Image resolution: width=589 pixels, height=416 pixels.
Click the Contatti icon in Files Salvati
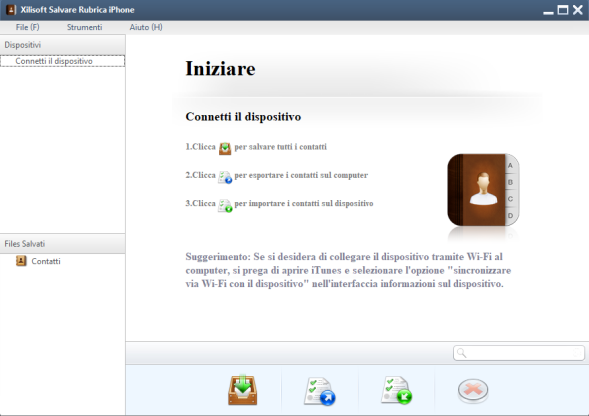[21, 261]
